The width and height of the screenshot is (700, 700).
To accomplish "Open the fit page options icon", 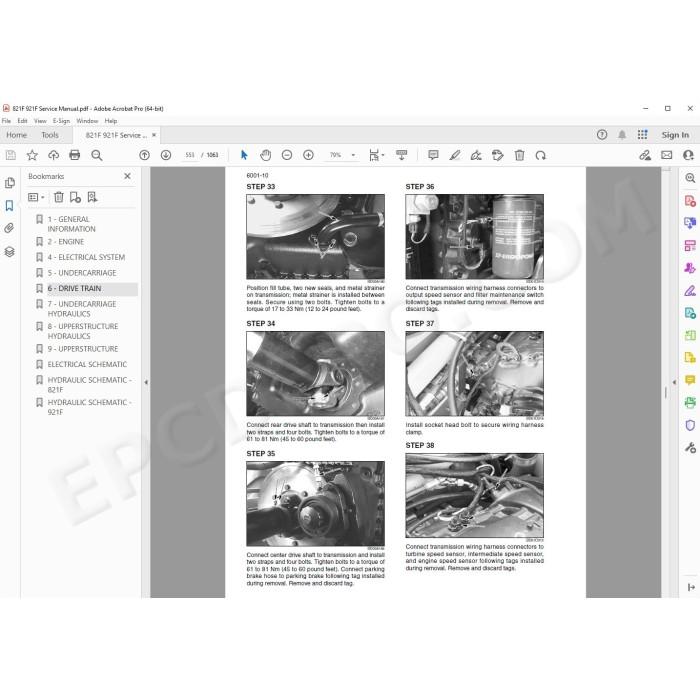I will (376, 155).
